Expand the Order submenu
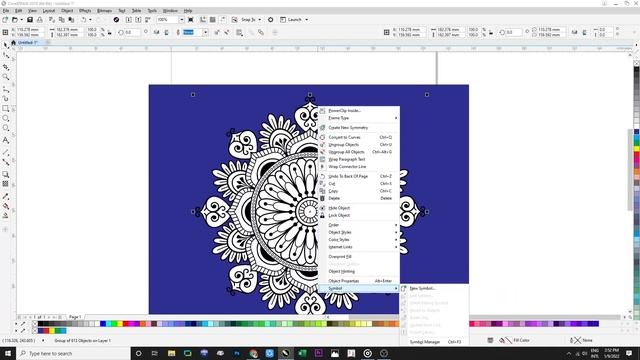This screenshot has height=360, width=640. pos(359,225)
